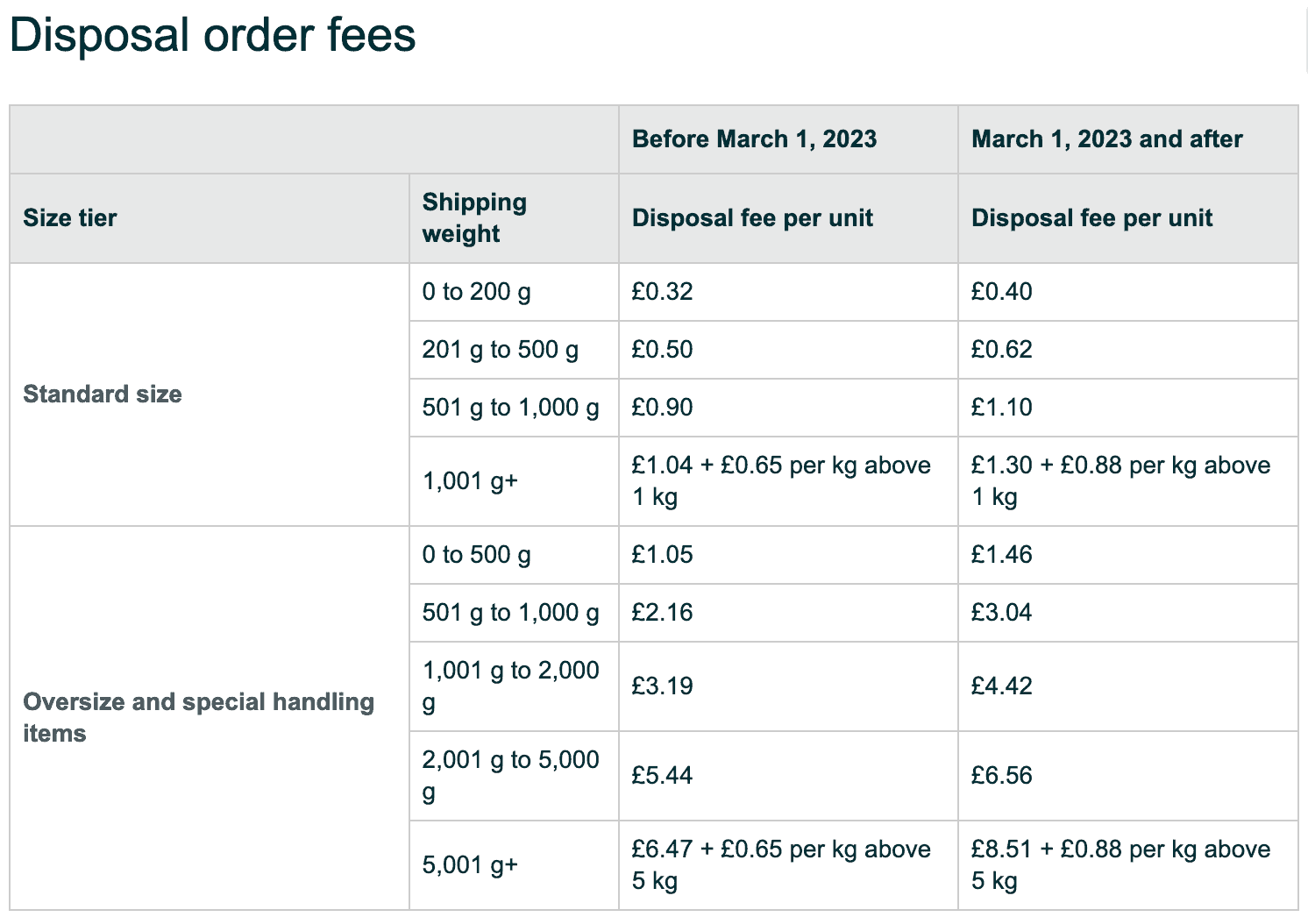Viewport: 1308px width, 924px height.
Task: Select the March 1, 2023 and after header
Action: tap(1106, 139)
